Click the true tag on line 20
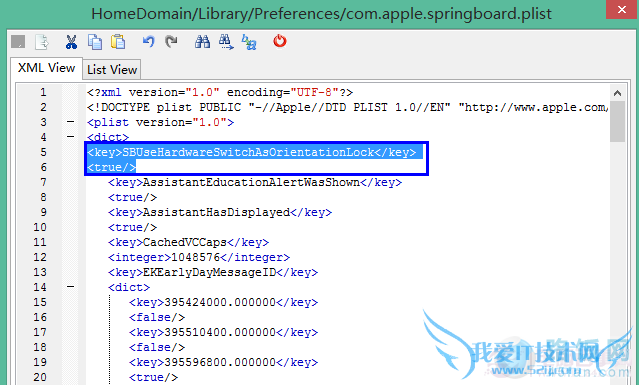Screen dimensions: 639x385 pyautogui.click(x=153, y=378)
